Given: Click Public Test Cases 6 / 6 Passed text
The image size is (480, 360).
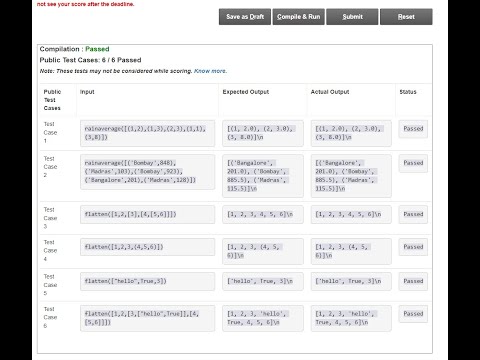Looking at the screenshot, I should pos(90,60).
